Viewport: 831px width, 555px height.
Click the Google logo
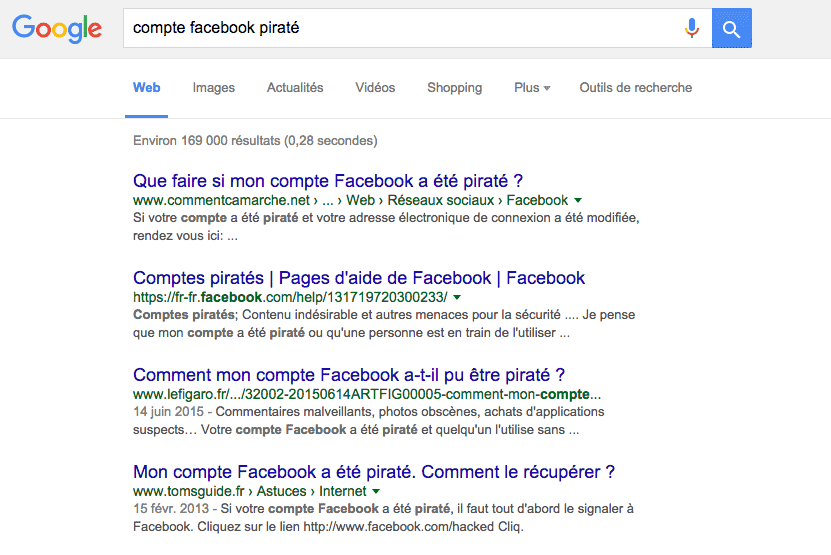click(57, 28)
